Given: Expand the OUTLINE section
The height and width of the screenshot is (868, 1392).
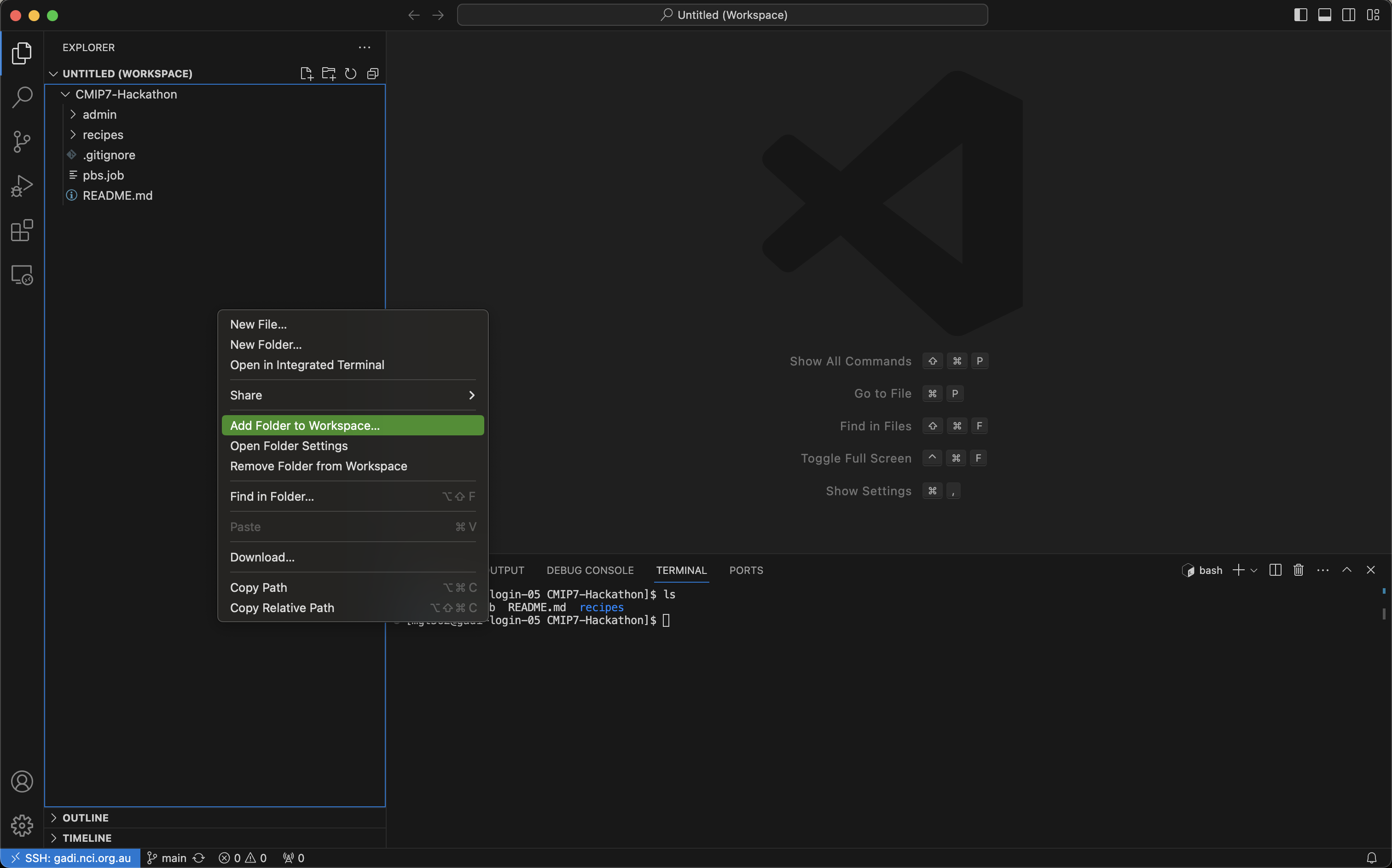Looking at the screenshot, I should coord(215,817).
